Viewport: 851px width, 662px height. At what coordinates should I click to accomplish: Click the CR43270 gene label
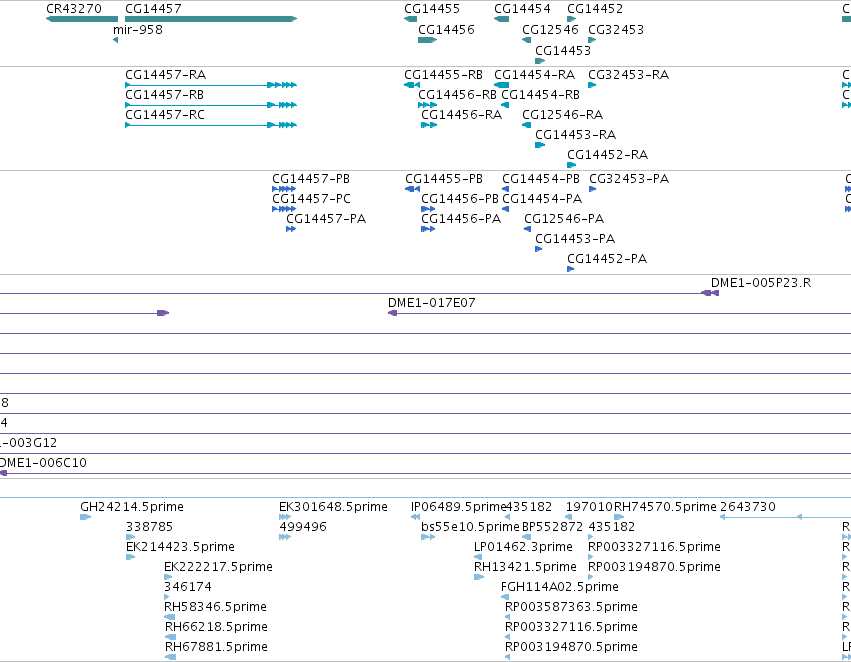tap(74, 9)
